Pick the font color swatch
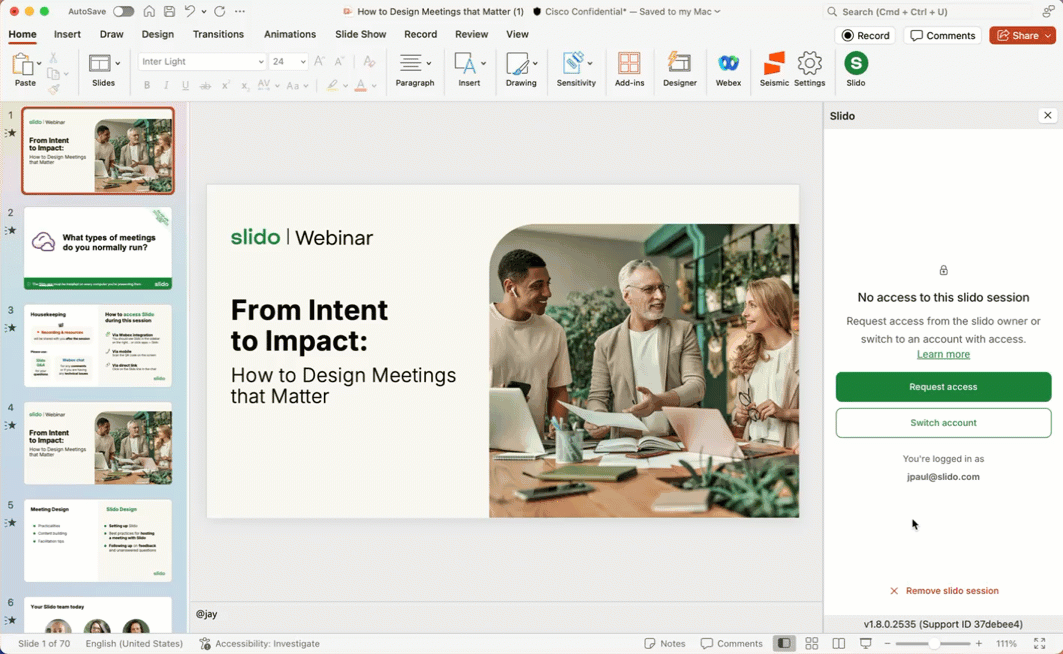This screenshot has width=1063, height=654. pyautogui.click(x=361, y=85)
